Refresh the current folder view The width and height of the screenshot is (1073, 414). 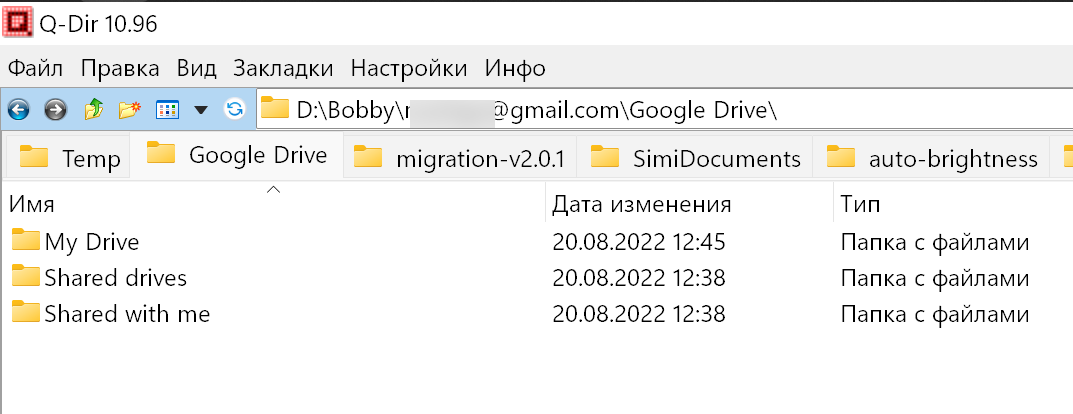(x=235, y=109)
